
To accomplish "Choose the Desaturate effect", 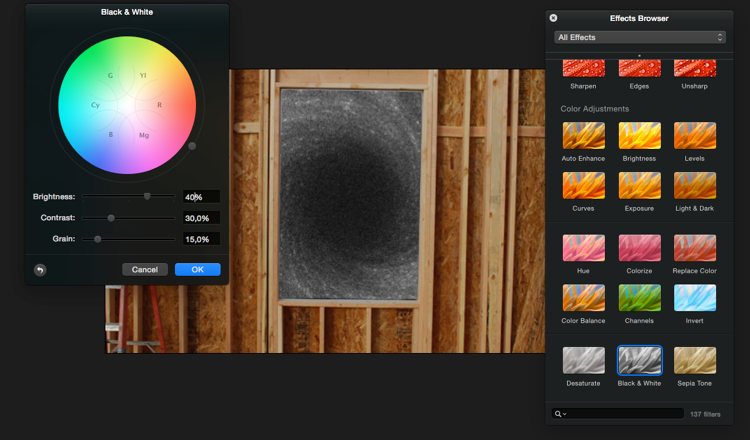I will point(584,361).
